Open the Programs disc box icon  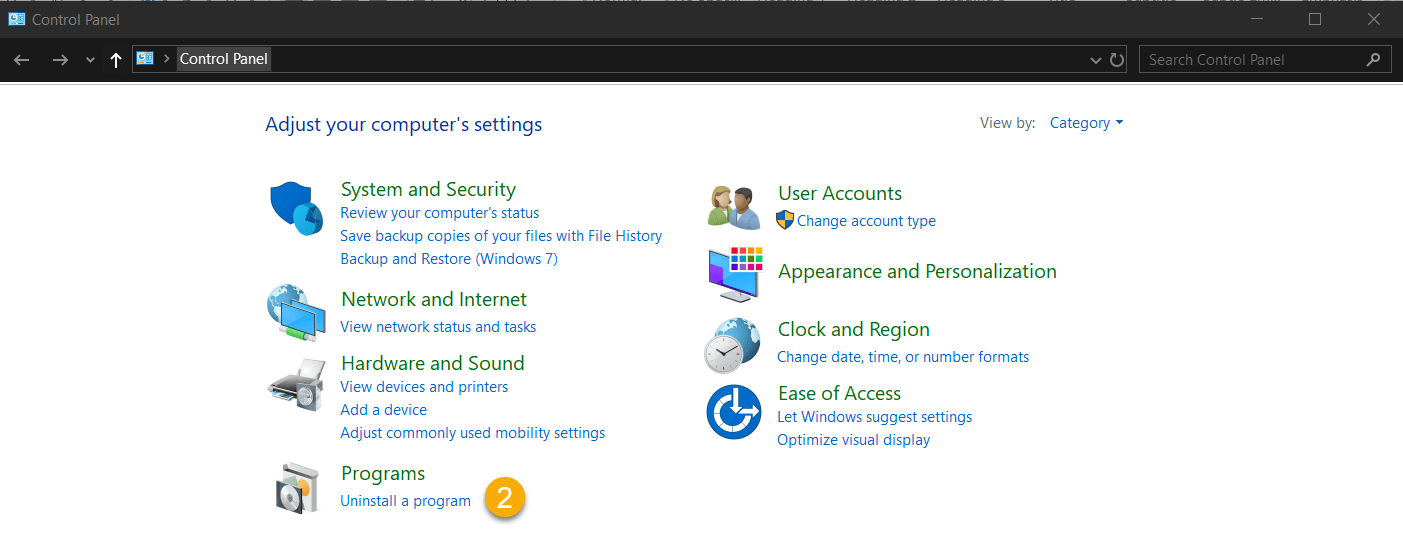[x=297, y=487]
